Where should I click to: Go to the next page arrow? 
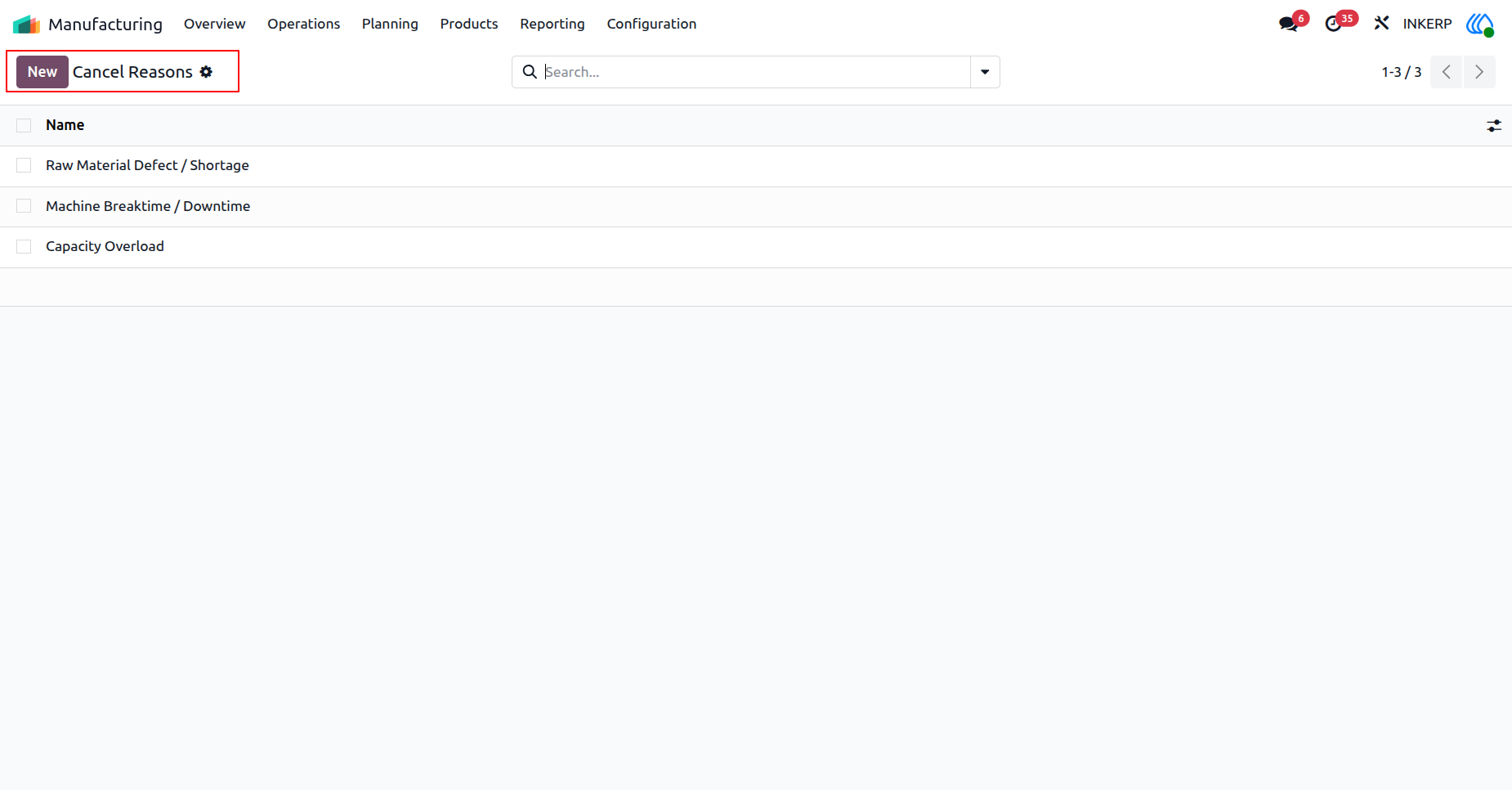pyautogui.click(x=1479, y=72)
